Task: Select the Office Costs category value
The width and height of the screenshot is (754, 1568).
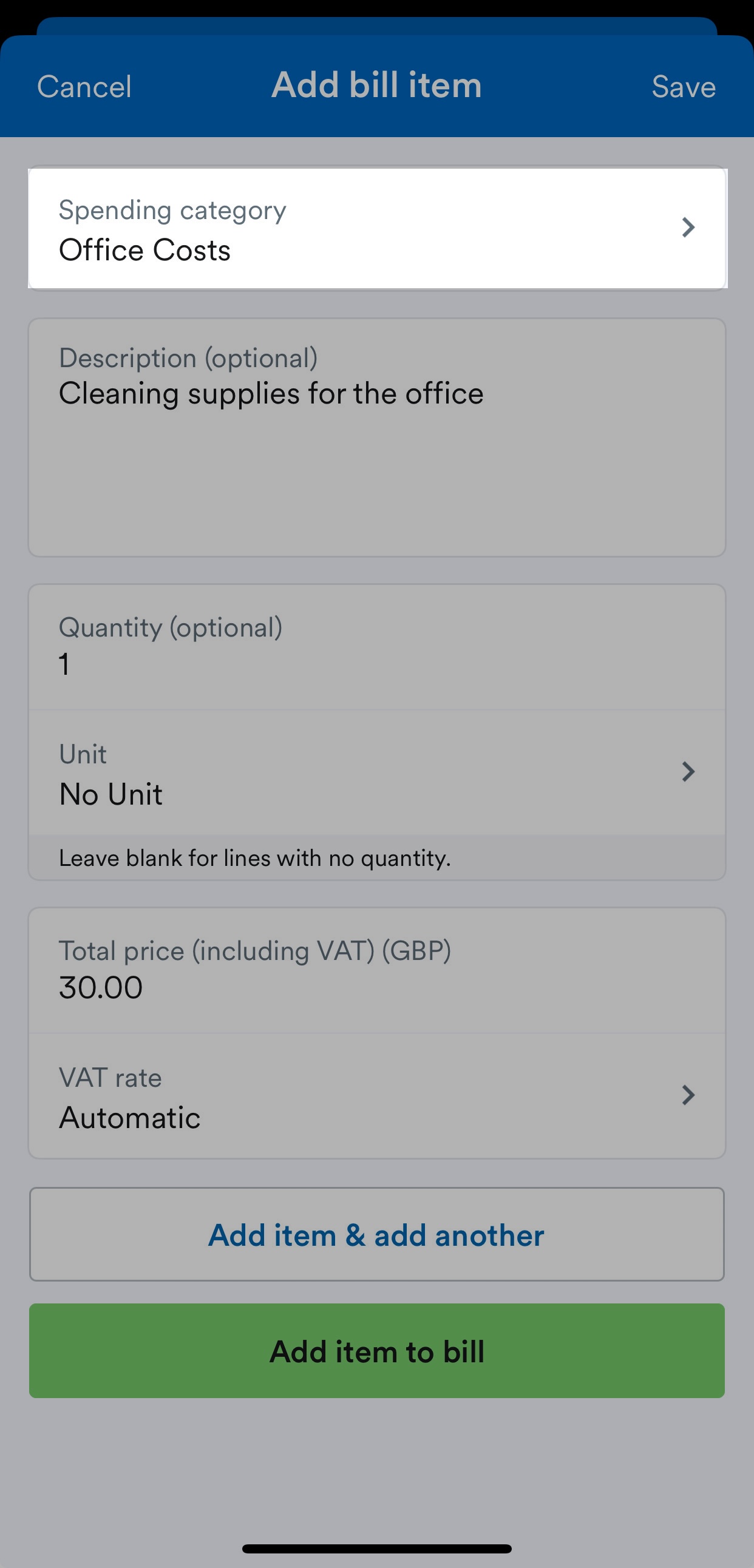Action: pyautogui.click(x=145, y=250)
